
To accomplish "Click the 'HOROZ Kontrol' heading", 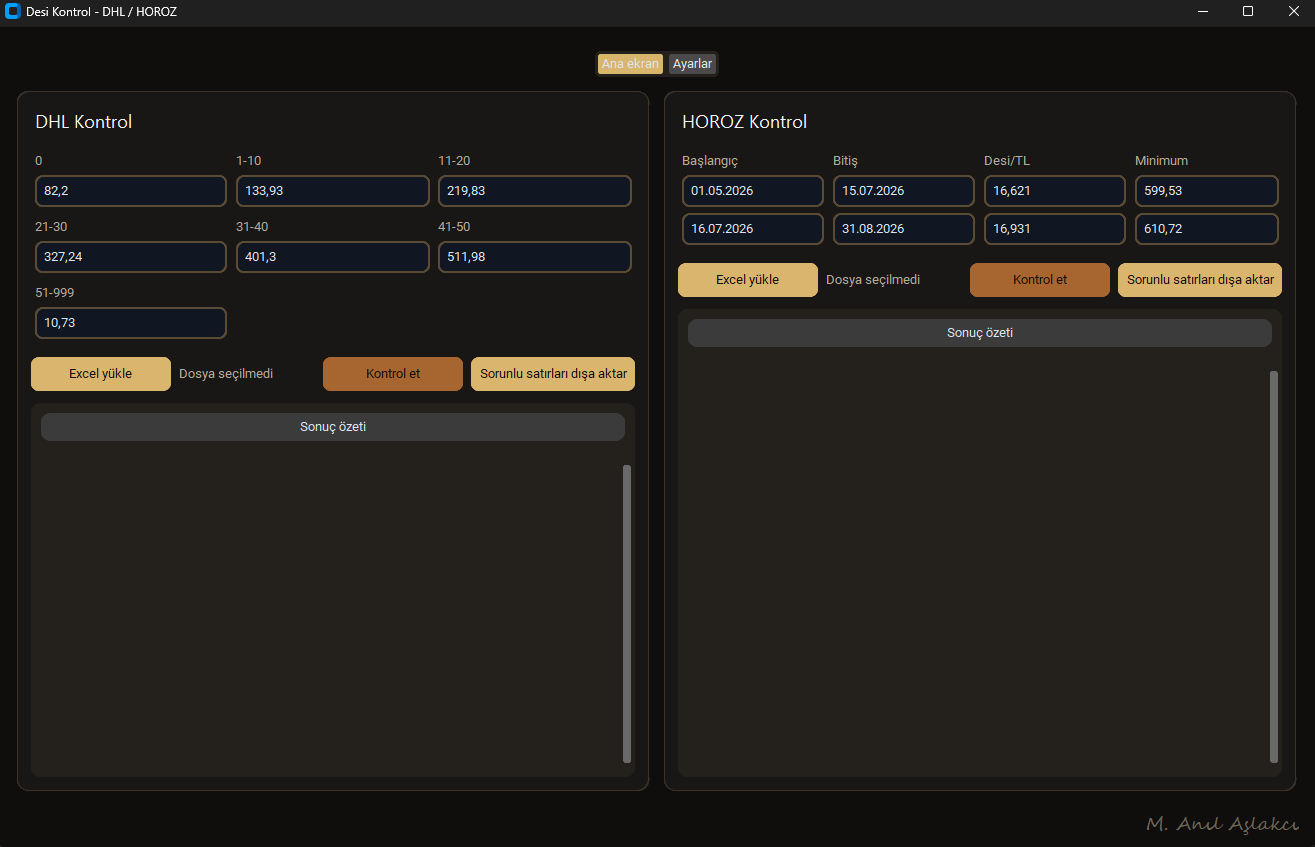I will pos(745,122).
